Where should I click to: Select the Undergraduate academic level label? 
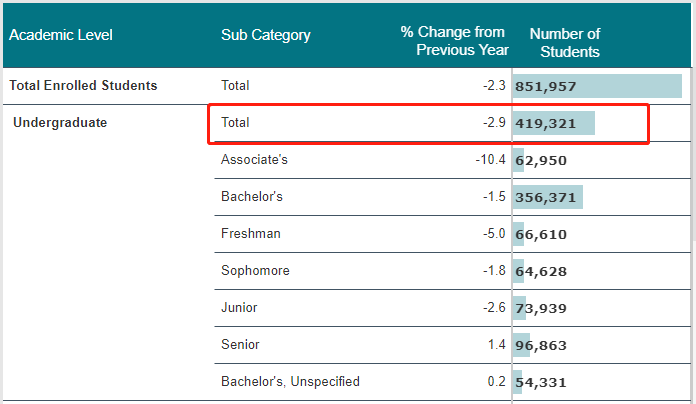[60, 123]
